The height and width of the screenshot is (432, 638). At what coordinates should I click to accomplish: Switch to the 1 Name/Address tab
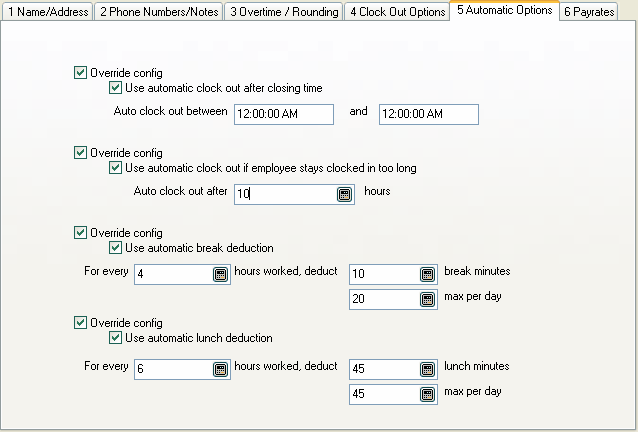click(48, 11)
